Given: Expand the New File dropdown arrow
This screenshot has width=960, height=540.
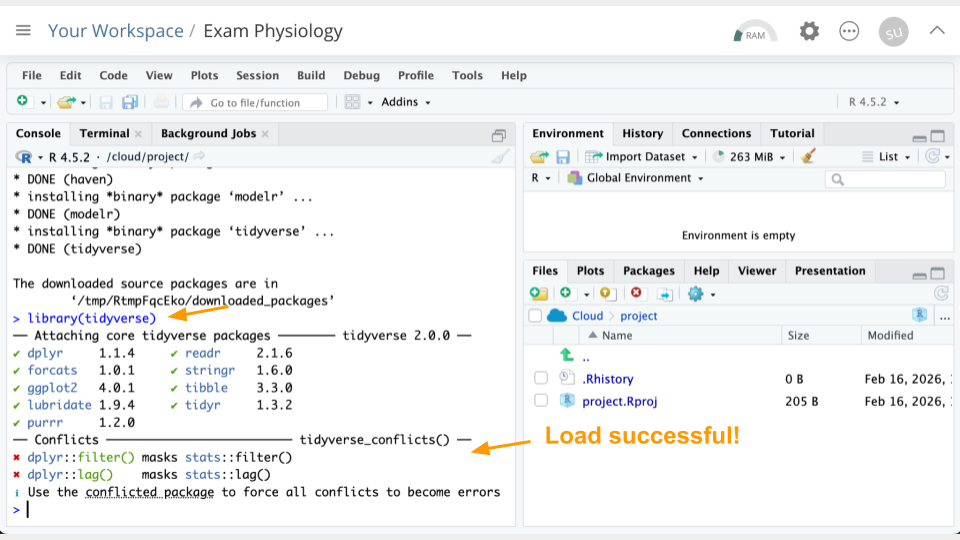Looking at the screenshot, I should [x=43, y=103].
